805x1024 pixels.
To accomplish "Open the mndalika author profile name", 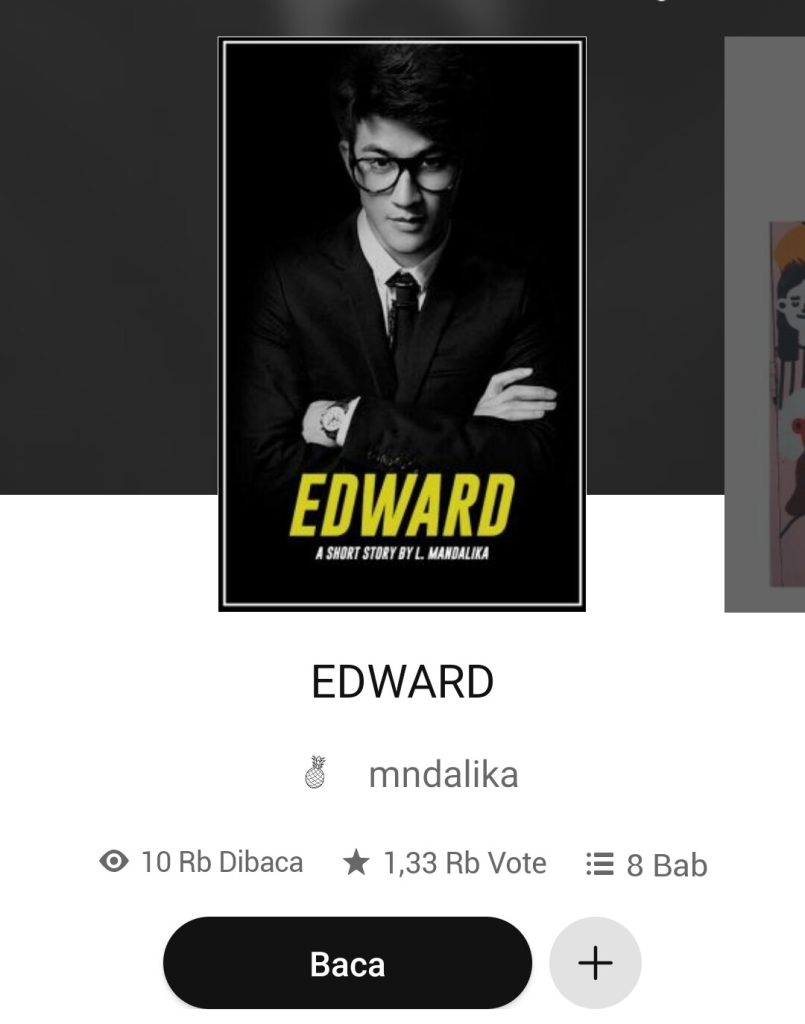I will coord(443,775).
